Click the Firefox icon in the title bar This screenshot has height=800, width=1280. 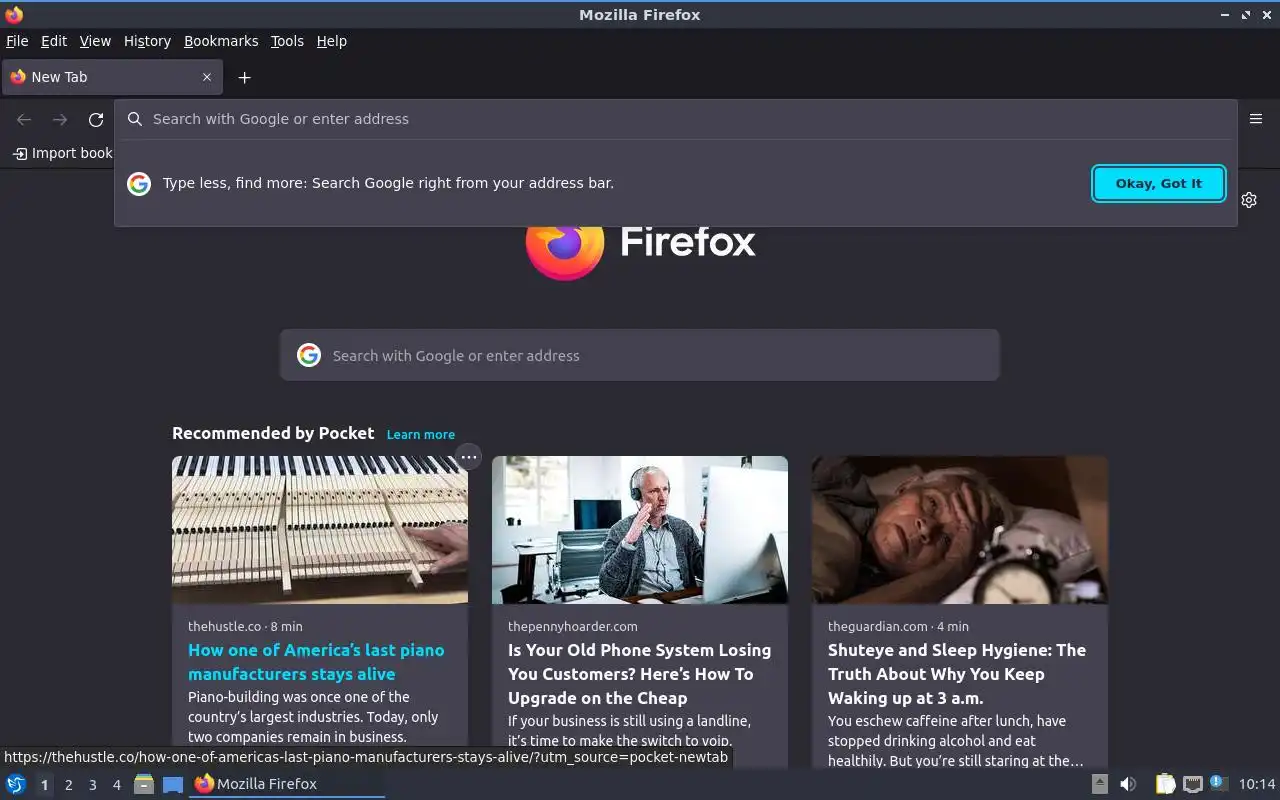coord(14,15)
